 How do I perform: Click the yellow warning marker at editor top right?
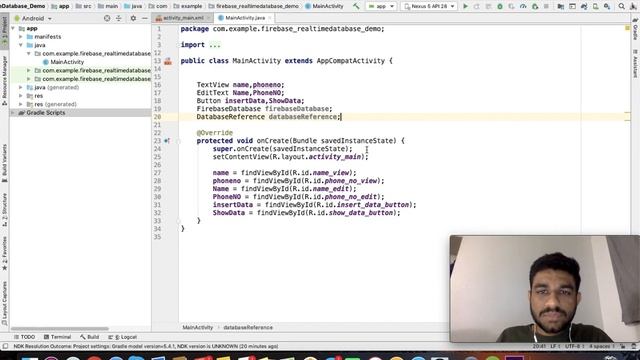coord(627,28)
